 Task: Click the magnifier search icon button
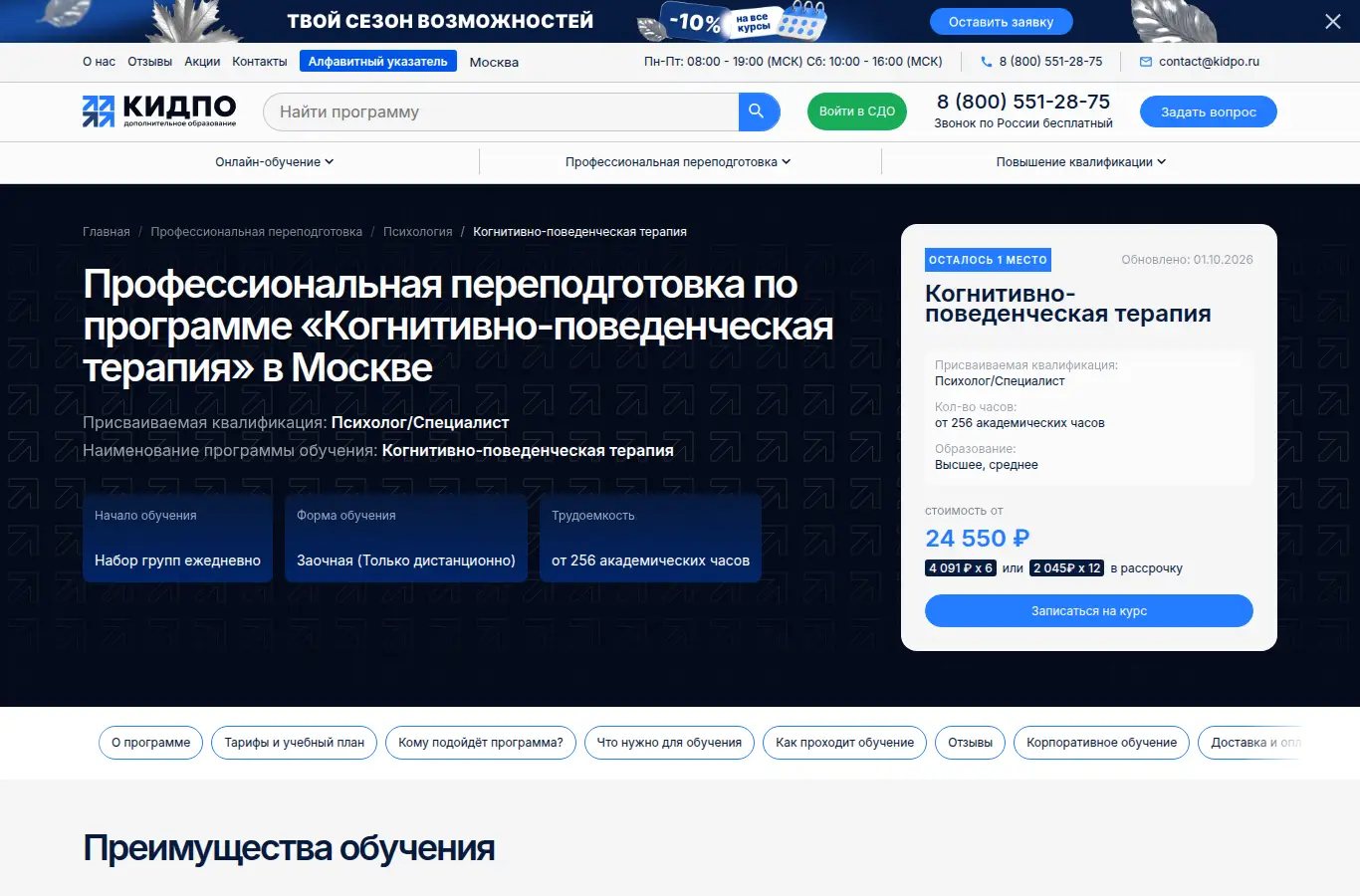(x=757, y=112)
